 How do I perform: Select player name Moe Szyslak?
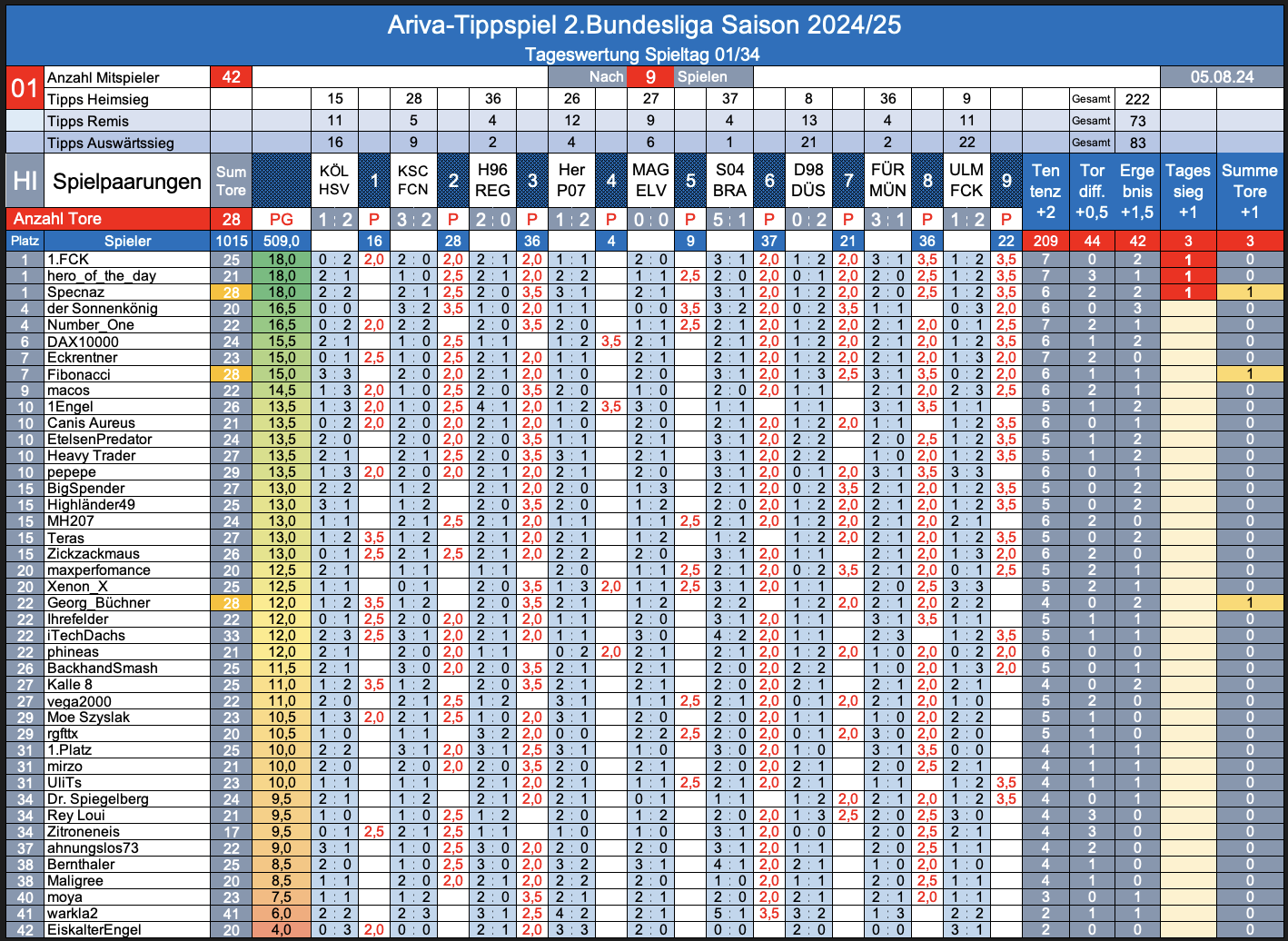tap(88, 717)
